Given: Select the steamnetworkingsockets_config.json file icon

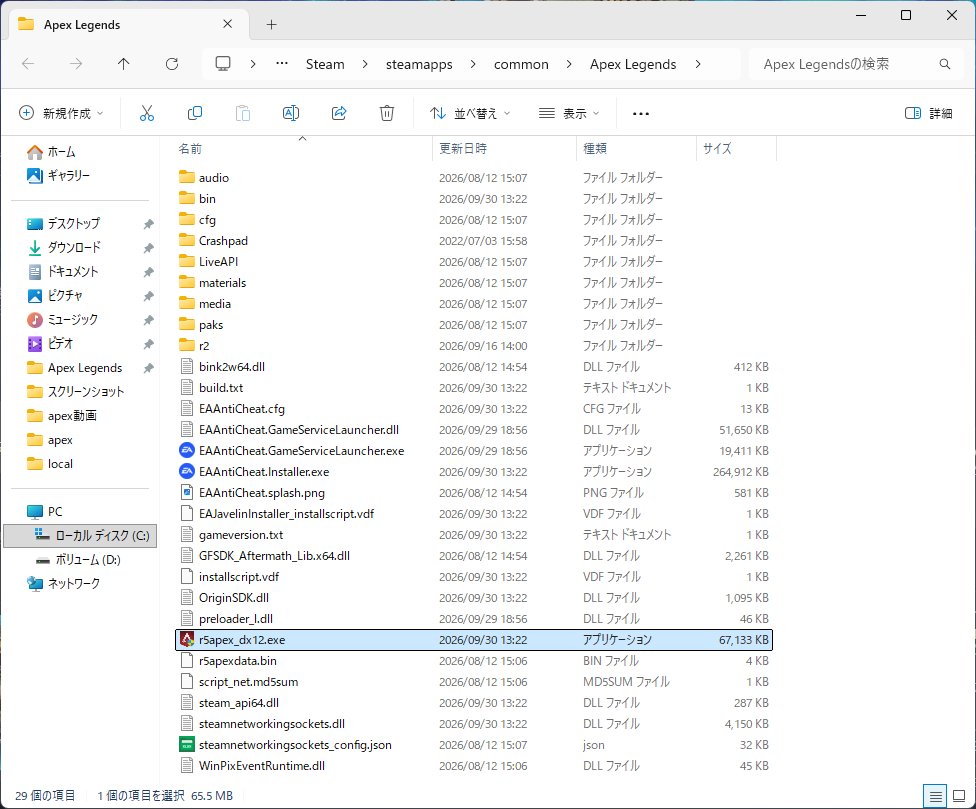Looking at the screenshot, I should pyautogui.click(x=187, y=745).
